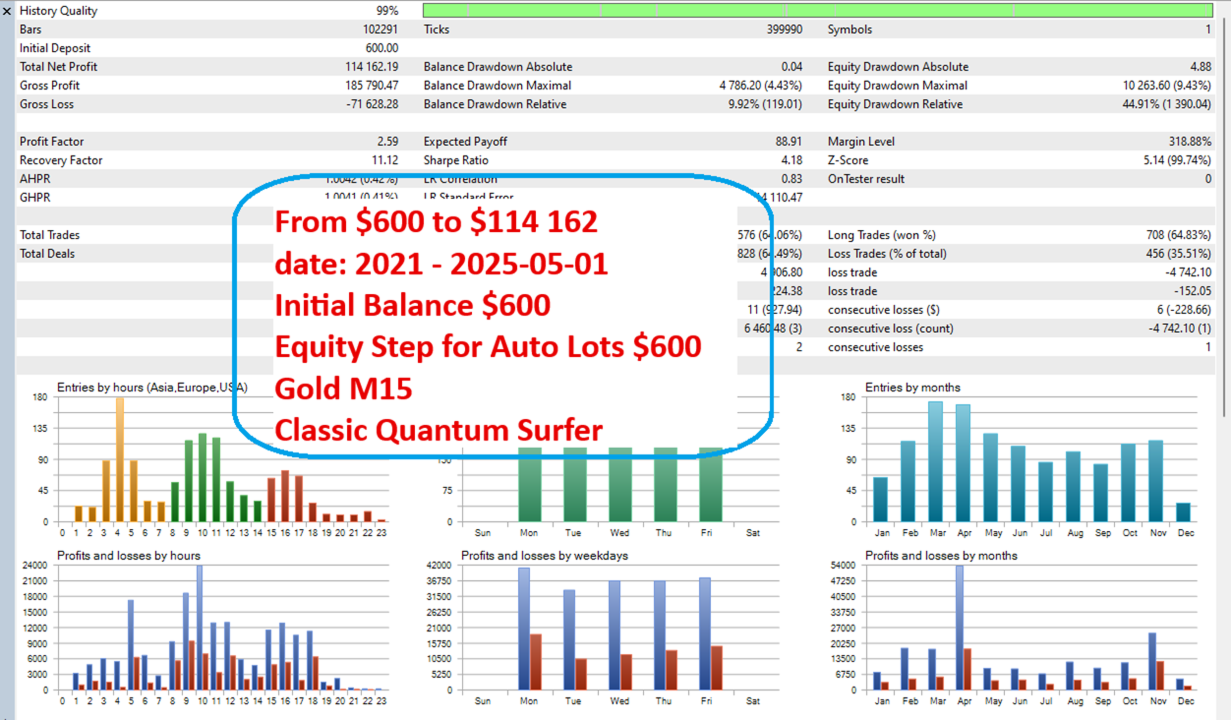Click the loss trade value -152.05
Viewport: 1231px width, 720px height.
(1192, 291)
